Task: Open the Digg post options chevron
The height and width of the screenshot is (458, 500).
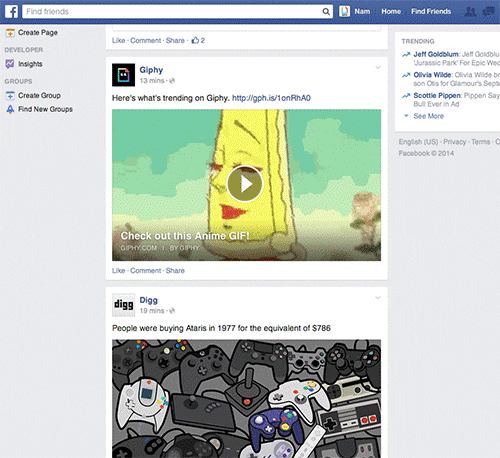Action: click(378, 298)
